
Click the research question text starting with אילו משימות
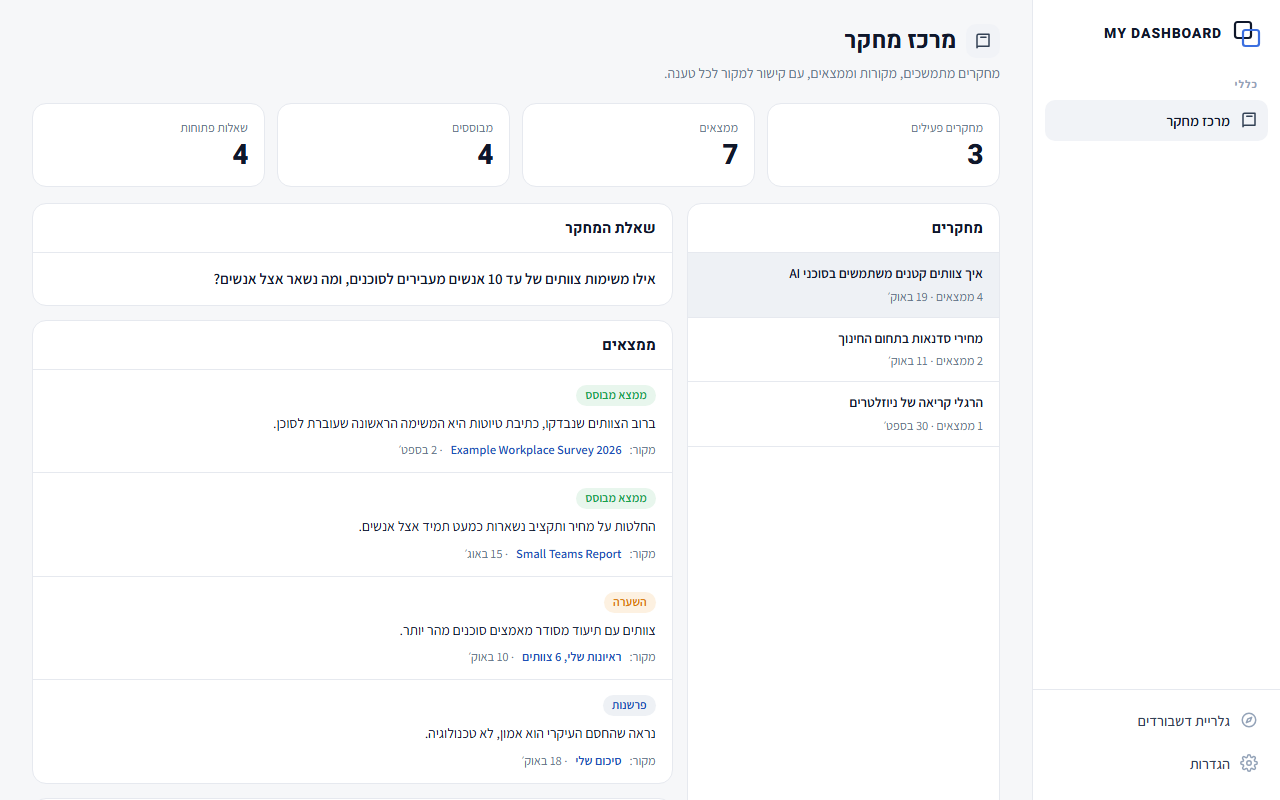click(435, 279)
